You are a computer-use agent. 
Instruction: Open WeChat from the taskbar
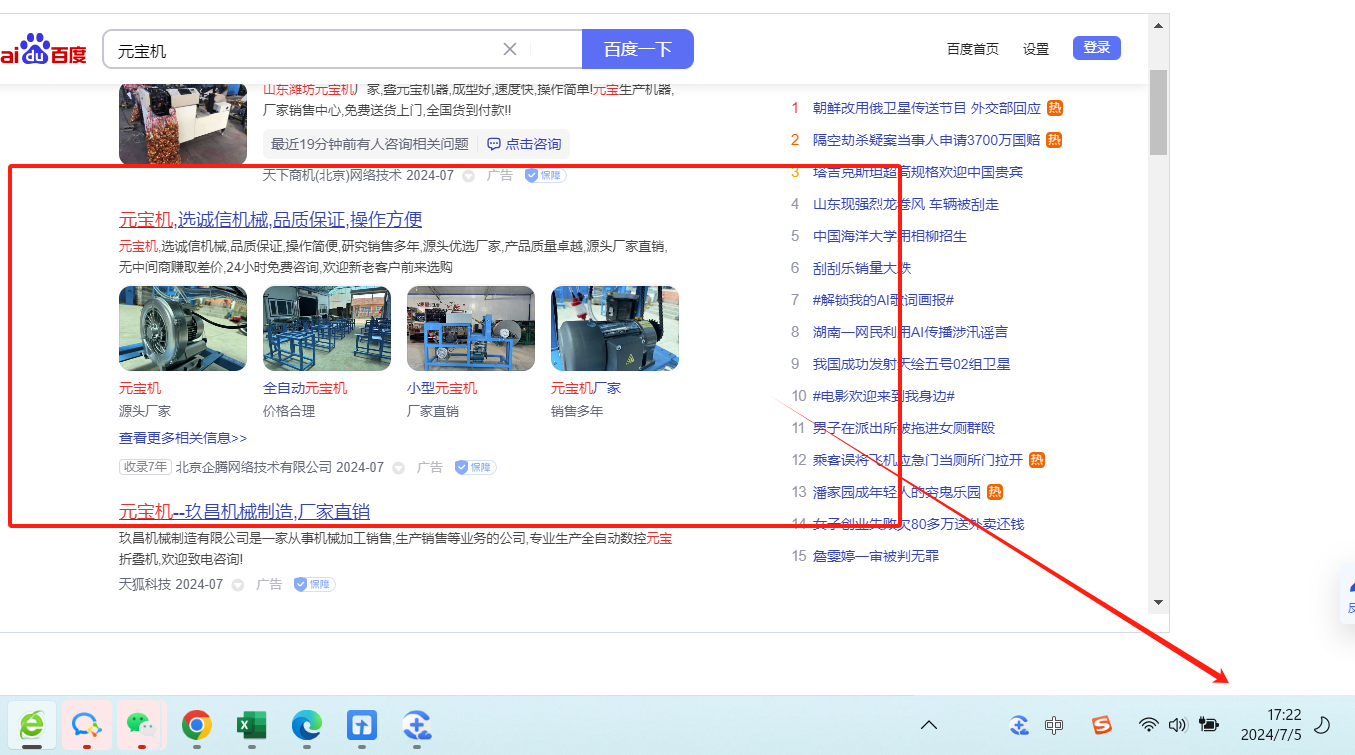[141, 725]
